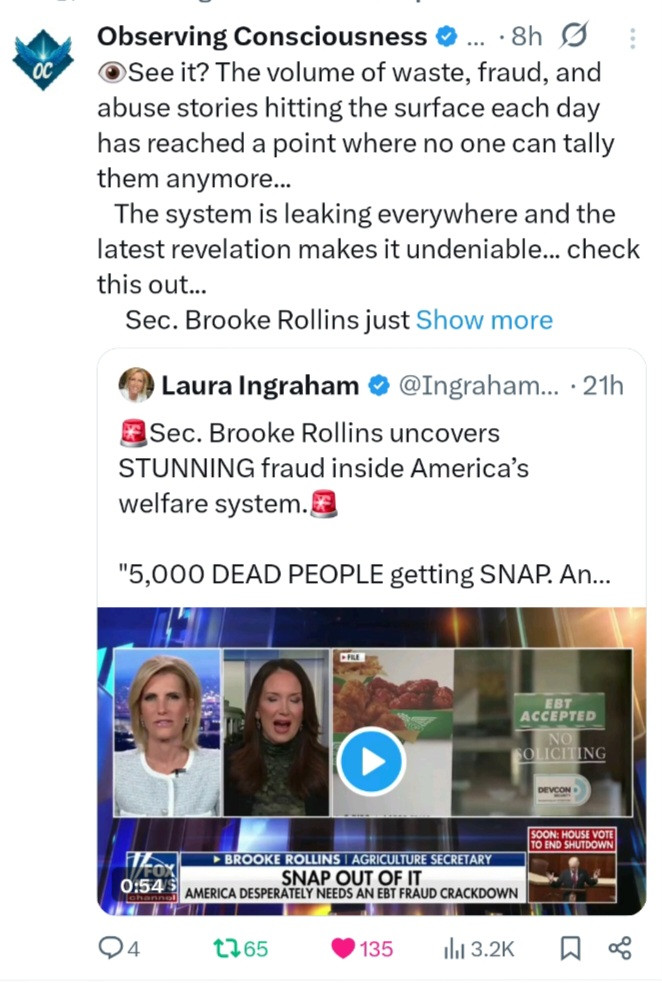This screenshot has height=983, width=662.
Task: Click the 8h post timestamp
Action: [526, 38]
